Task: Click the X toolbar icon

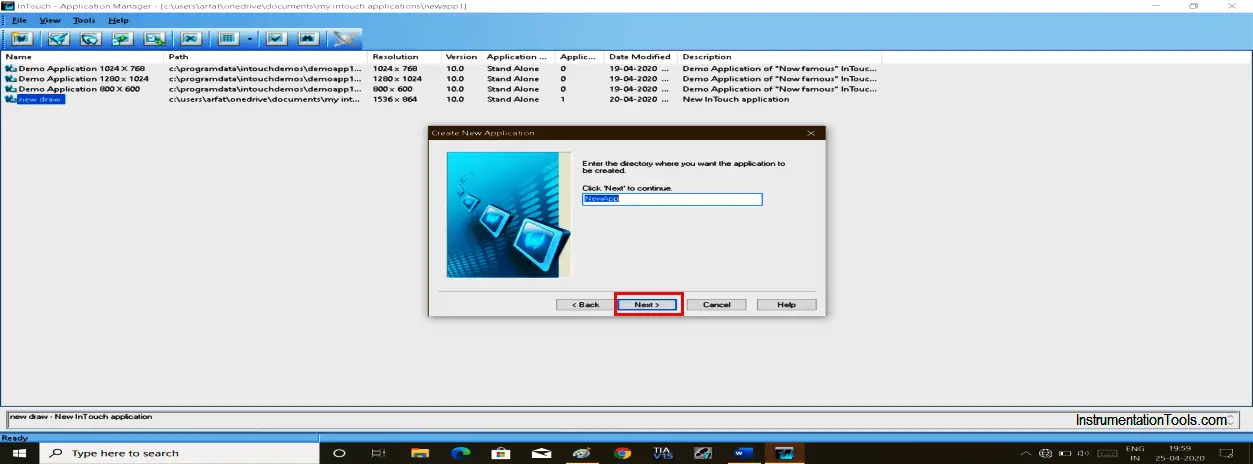Action: click(191, 39)
